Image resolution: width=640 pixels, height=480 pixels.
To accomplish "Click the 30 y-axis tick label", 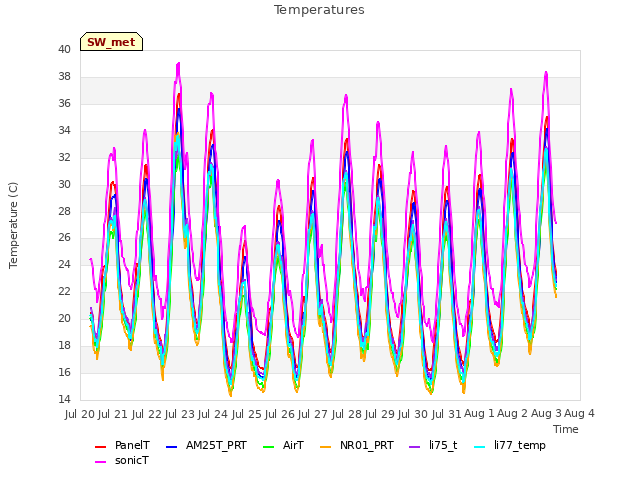I will point(64,184).
